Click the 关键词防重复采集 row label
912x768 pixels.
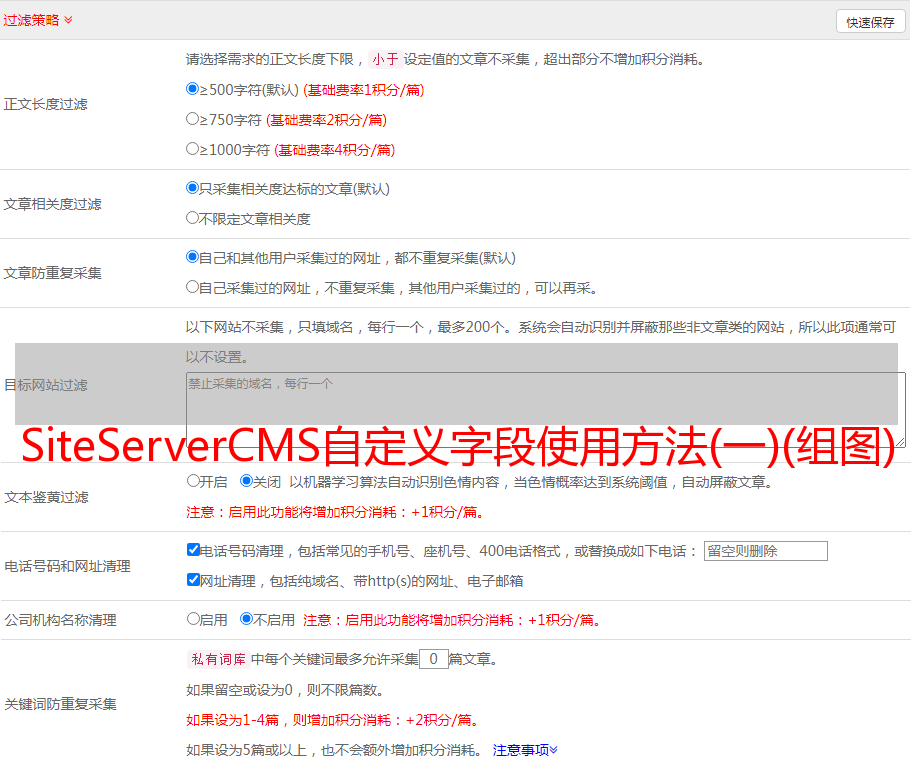coord(60,705)
